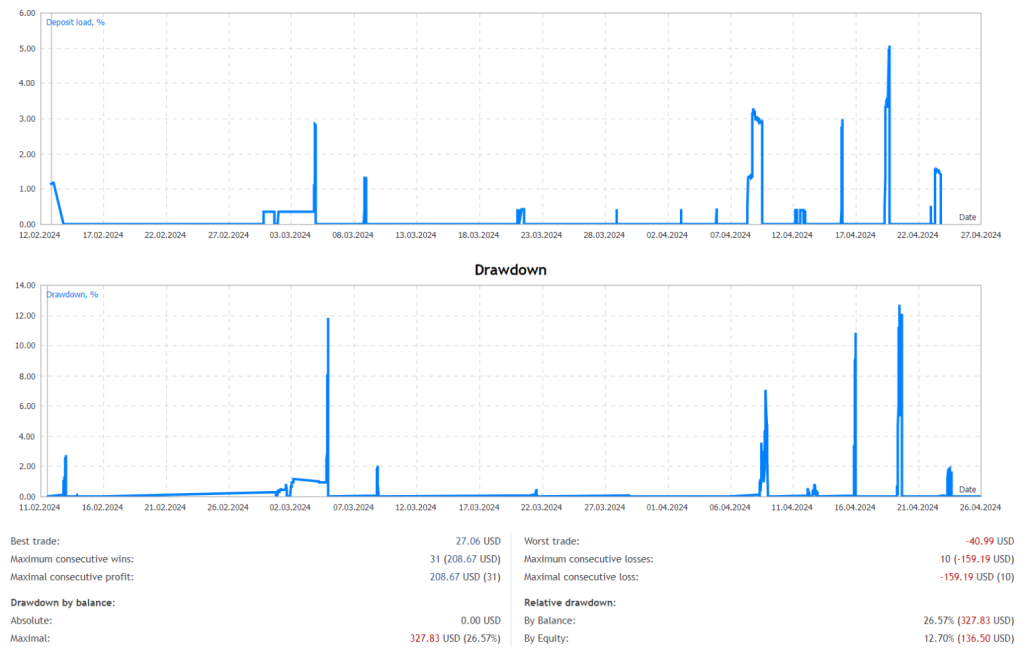Click the highest peak in Deposit load chart

coord(889,47)
